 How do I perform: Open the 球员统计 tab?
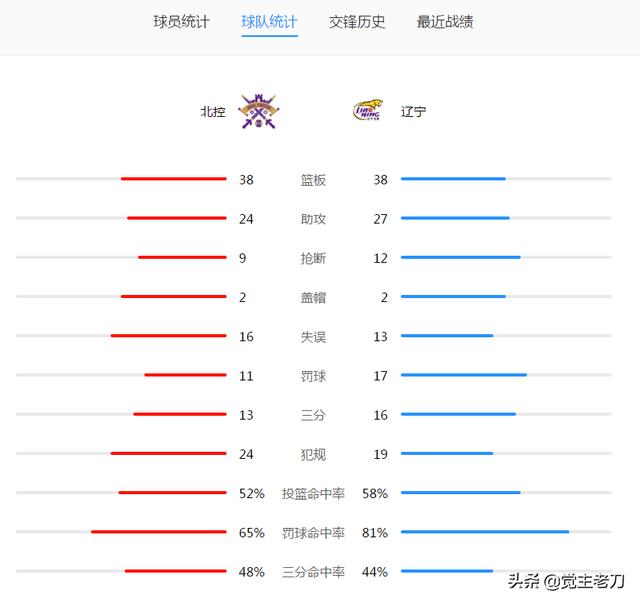pyautogui.click(x=181, y=22)
